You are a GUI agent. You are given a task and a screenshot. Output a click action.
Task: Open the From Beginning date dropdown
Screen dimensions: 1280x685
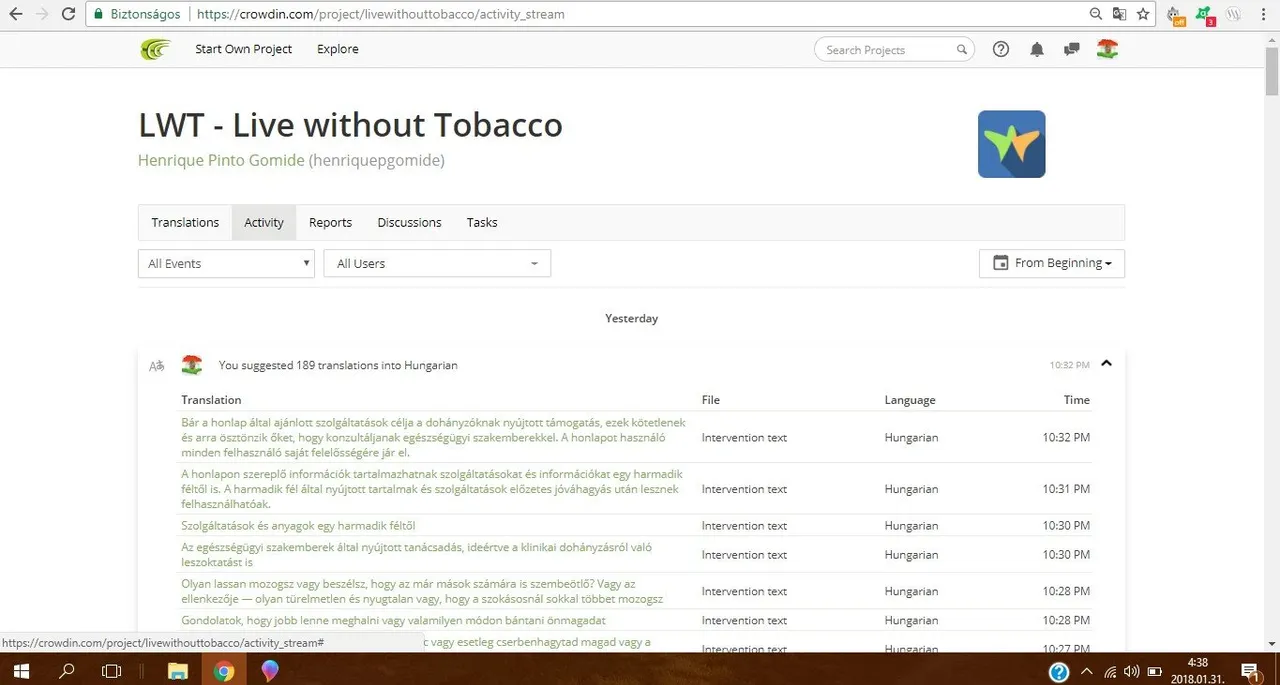pyautogui.click(x=1052, y=263)
